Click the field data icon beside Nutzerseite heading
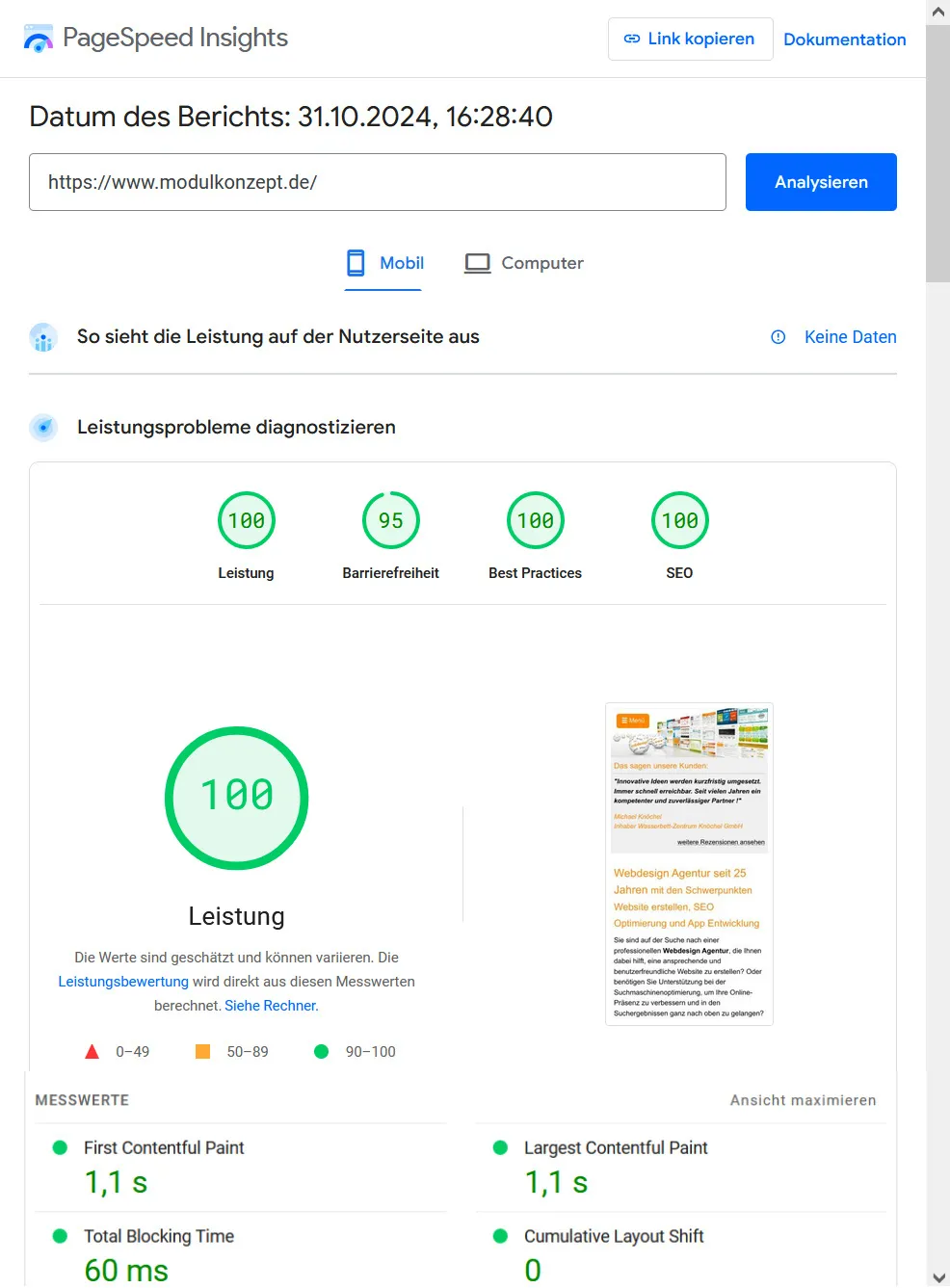Viewport: 950px width, 1288px height. 43,337
